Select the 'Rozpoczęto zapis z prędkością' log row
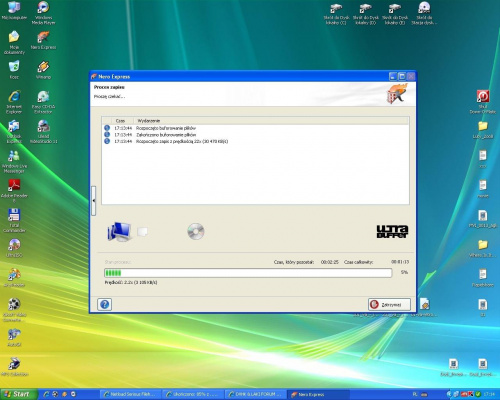Image resolution: width=500 pixels, height=400 pixels. click(255, 141)
